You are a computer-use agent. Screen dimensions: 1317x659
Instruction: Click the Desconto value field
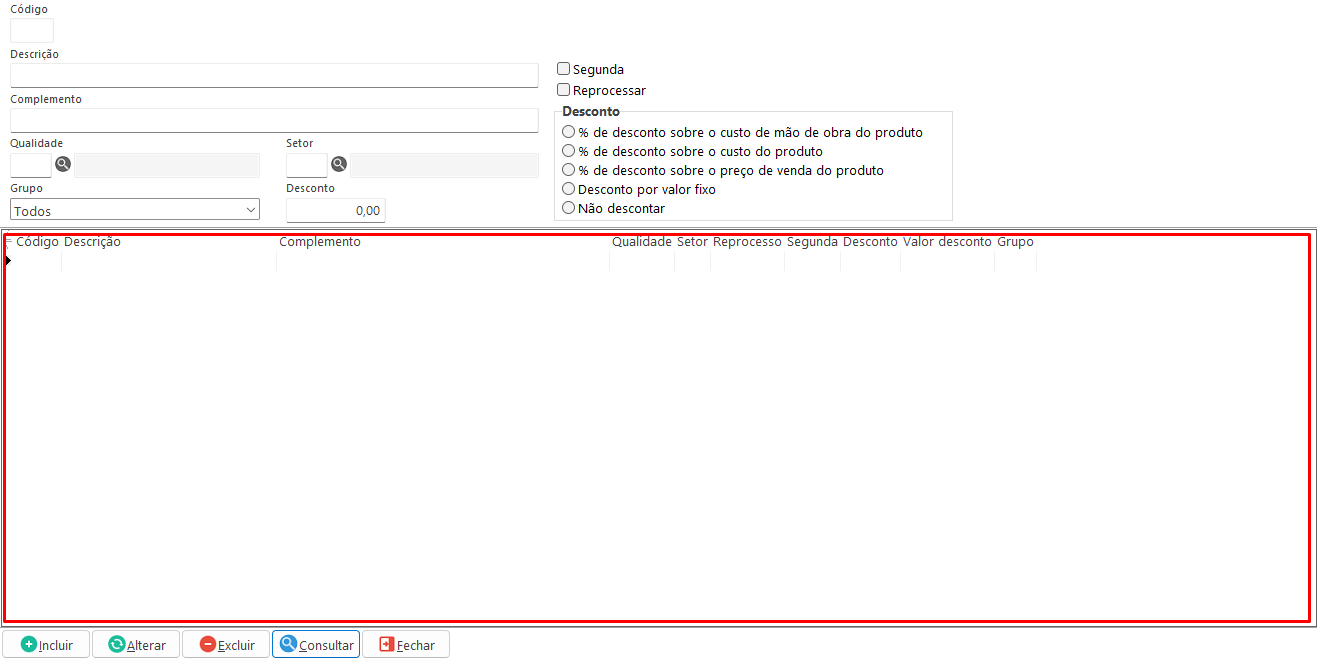(335, 210)
